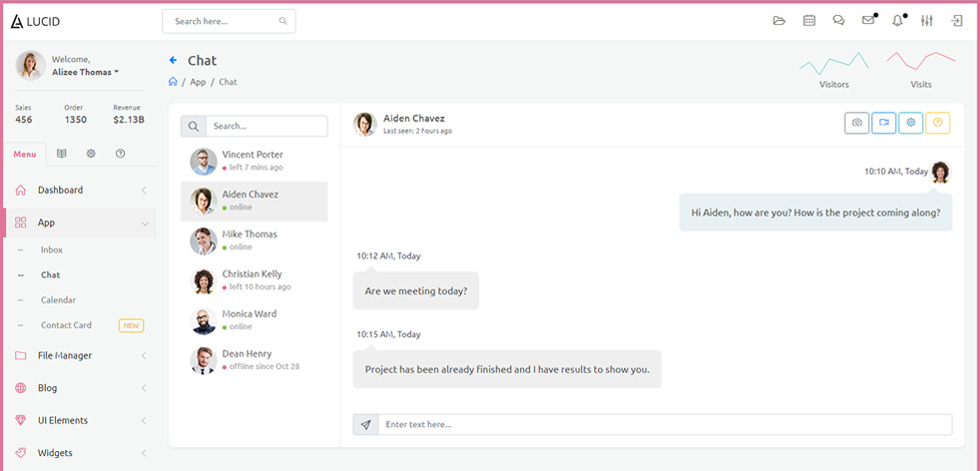Click the App link in breadcrumb
980x471 pixels.
198,82
